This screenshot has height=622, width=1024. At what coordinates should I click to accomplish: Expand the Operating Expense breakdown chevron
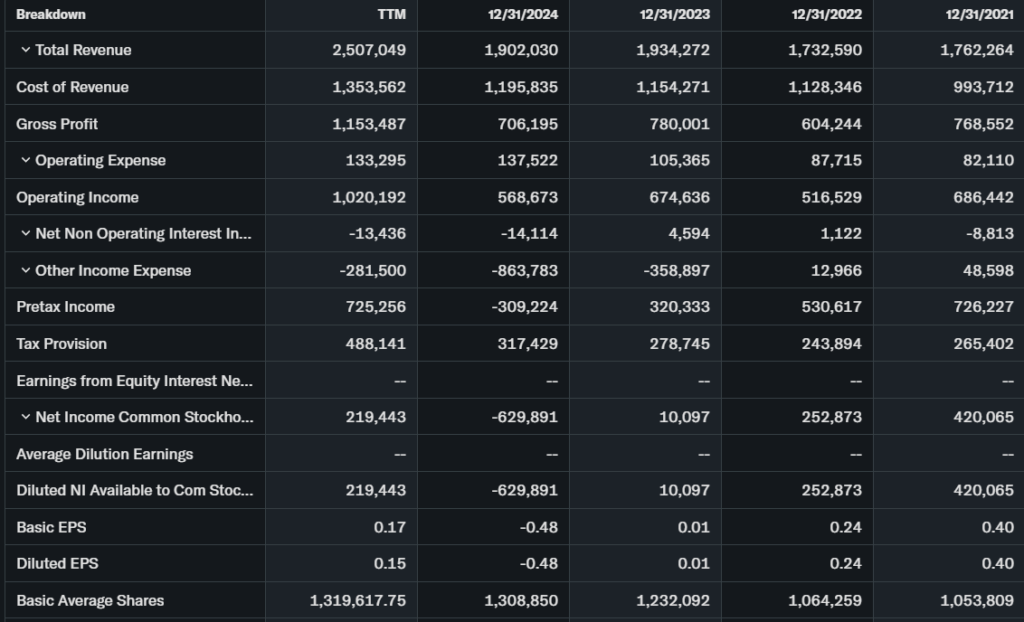[24, 160]
